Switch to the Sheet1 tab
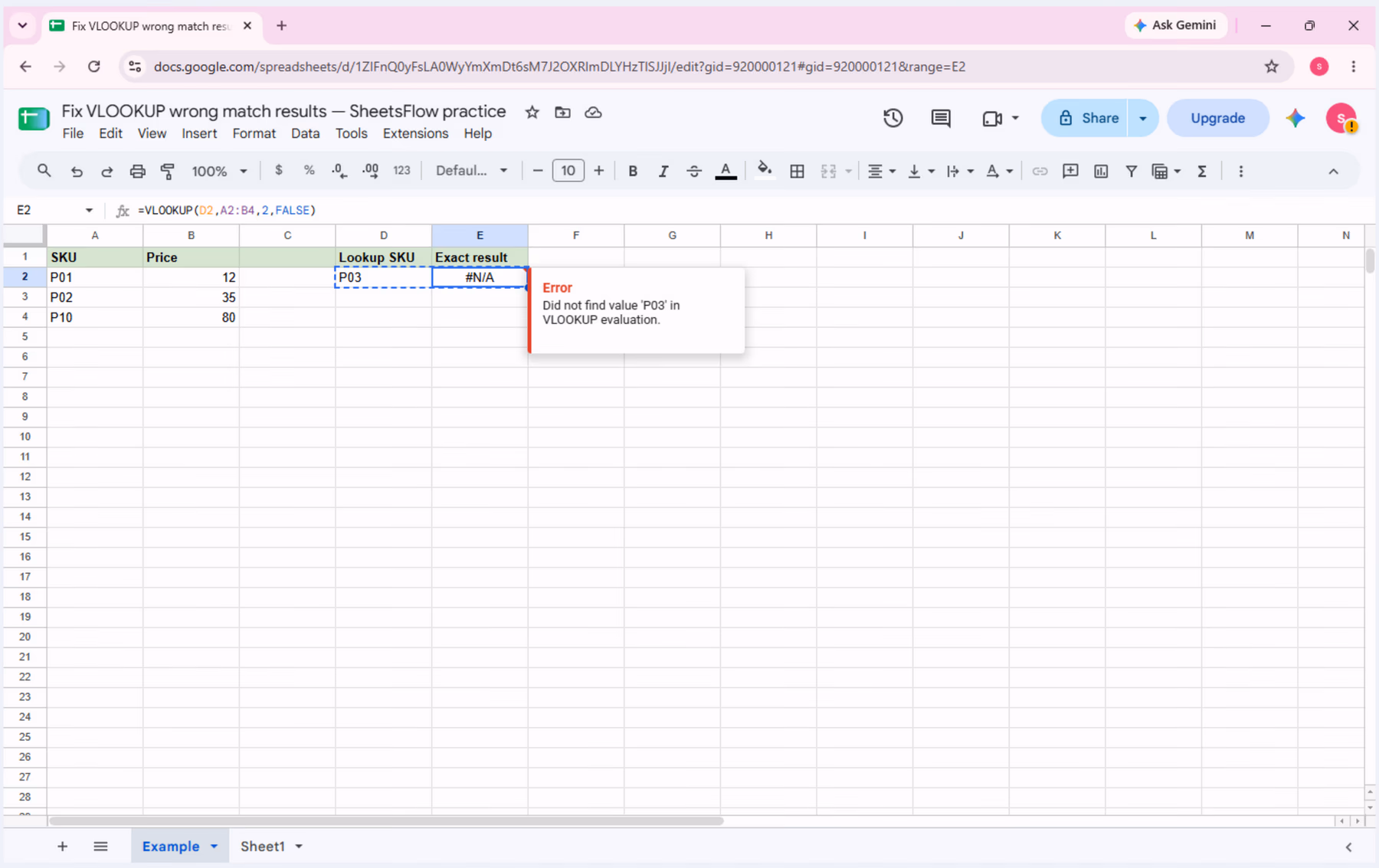 (x=263, y=847)
